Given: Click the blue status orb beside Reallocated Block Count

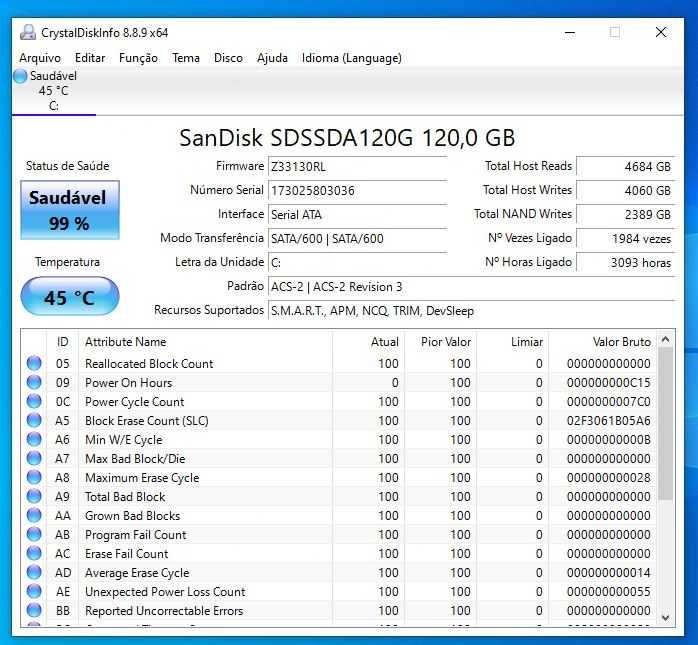Looking at the screenshot, I should 34,364.
